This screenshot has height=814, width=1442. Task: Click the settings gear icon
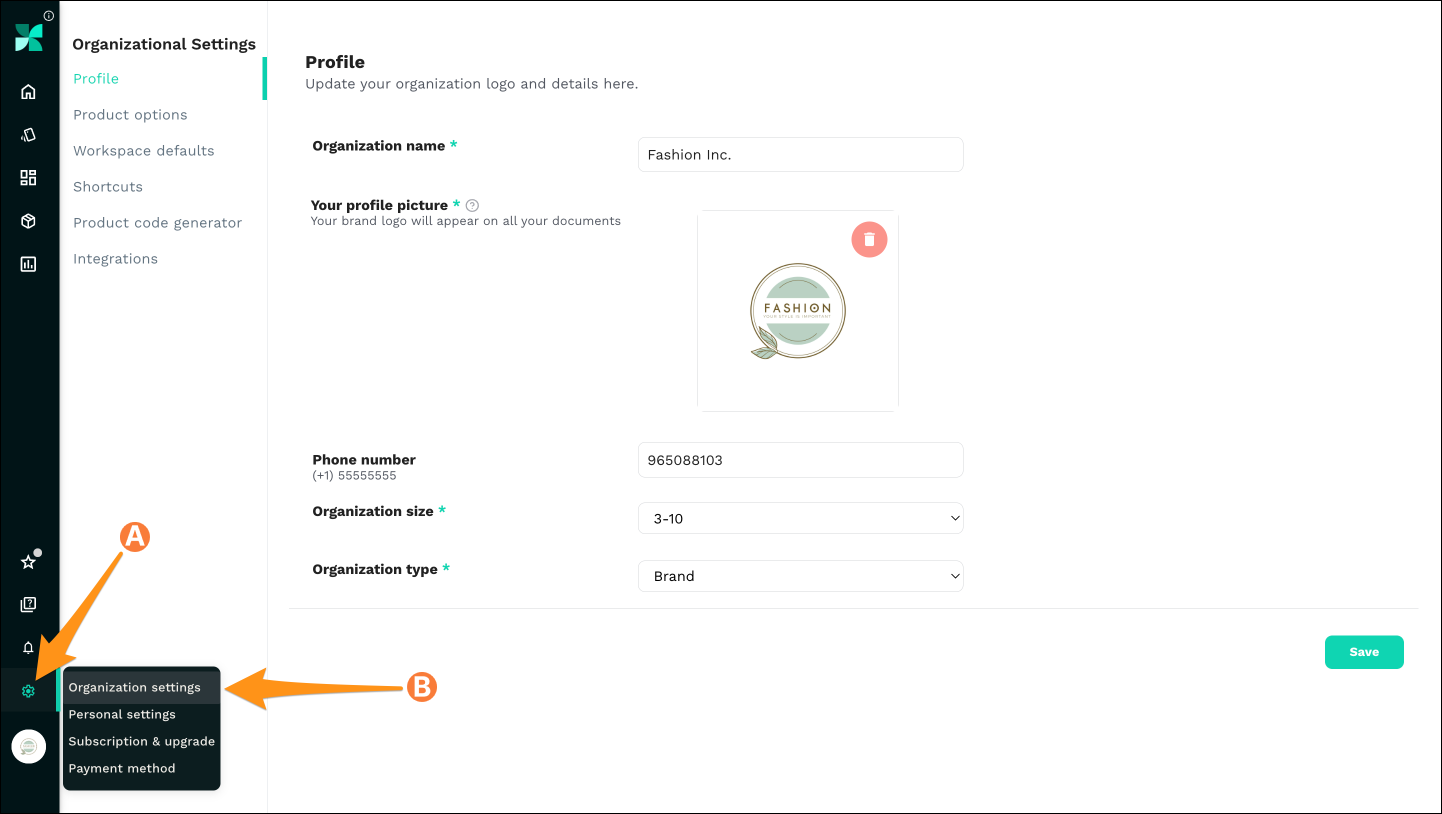click(x=28, y=690)
